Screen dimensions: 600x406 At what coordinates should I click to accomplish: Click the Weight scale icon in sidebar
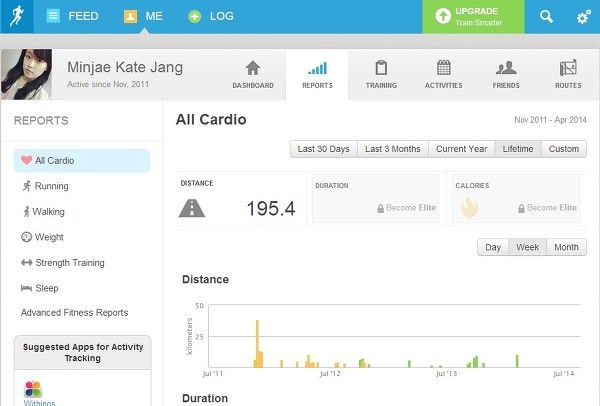[26, 237]
